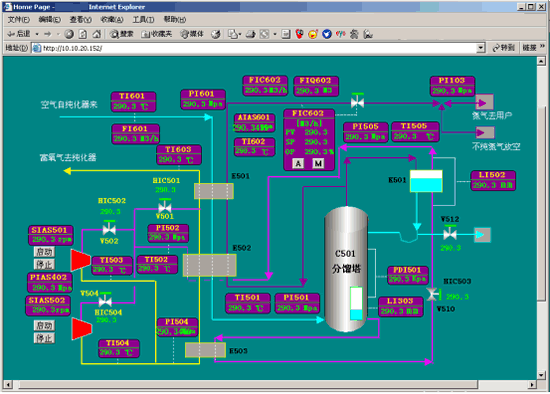Screen dimensions: 550x394
Task: Open the Media toolbar button
Action: coord(192,34)
